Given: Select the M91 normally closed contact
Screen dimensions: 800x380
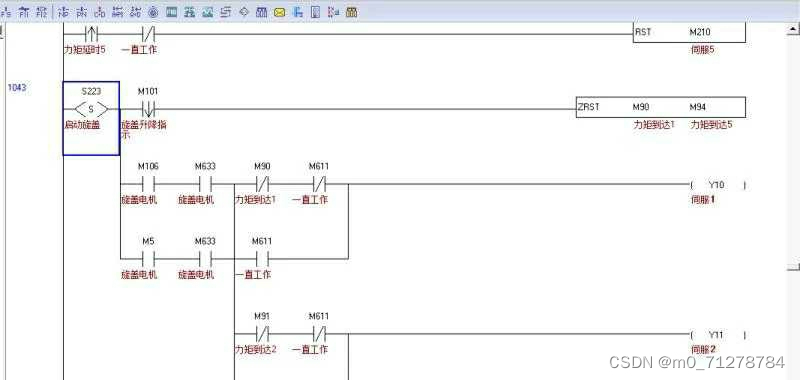Looking at the screenshot, I should 262,334.
